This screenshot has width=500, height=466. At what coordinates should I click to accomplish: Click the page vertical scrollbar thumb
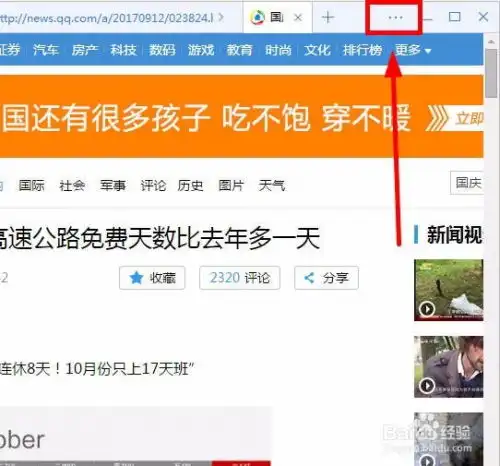click(491, 73)
